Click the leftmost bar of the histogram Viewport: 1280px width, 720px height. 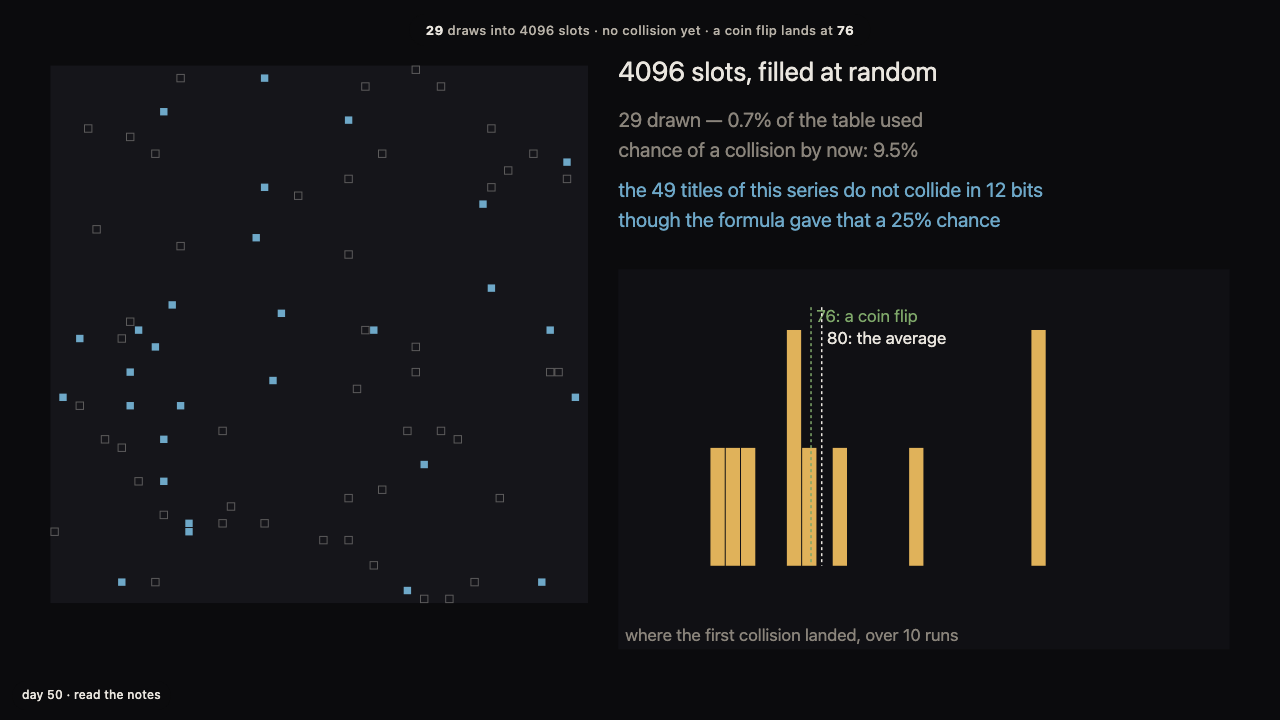(717, 507)
